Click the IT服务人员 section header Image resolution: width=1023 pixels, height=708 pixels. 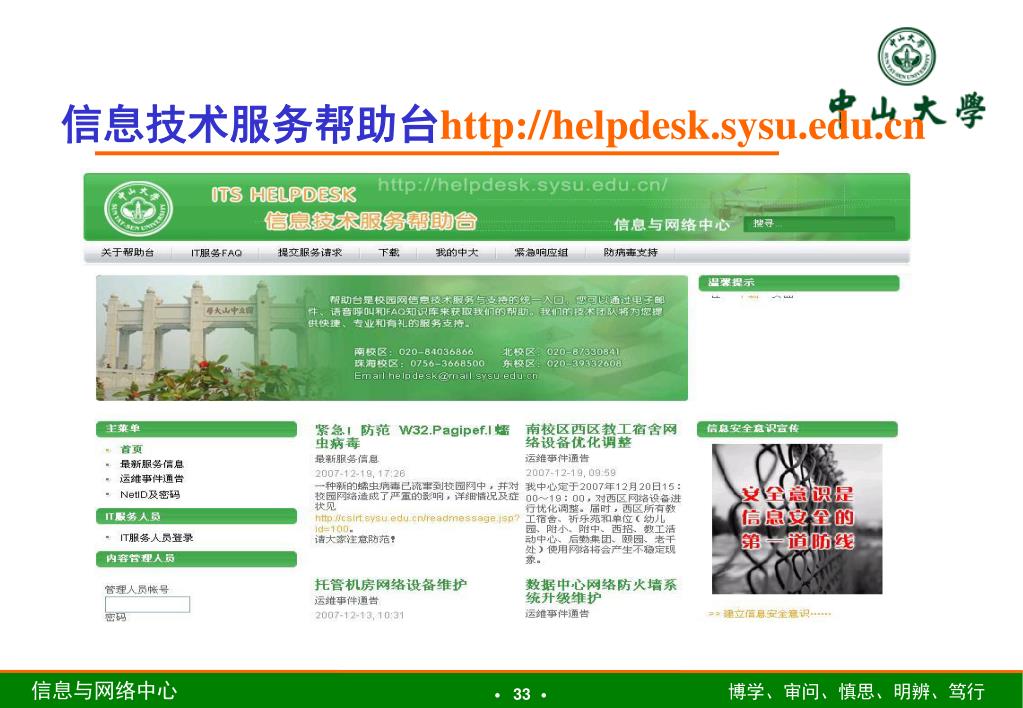tap(196, 517)
